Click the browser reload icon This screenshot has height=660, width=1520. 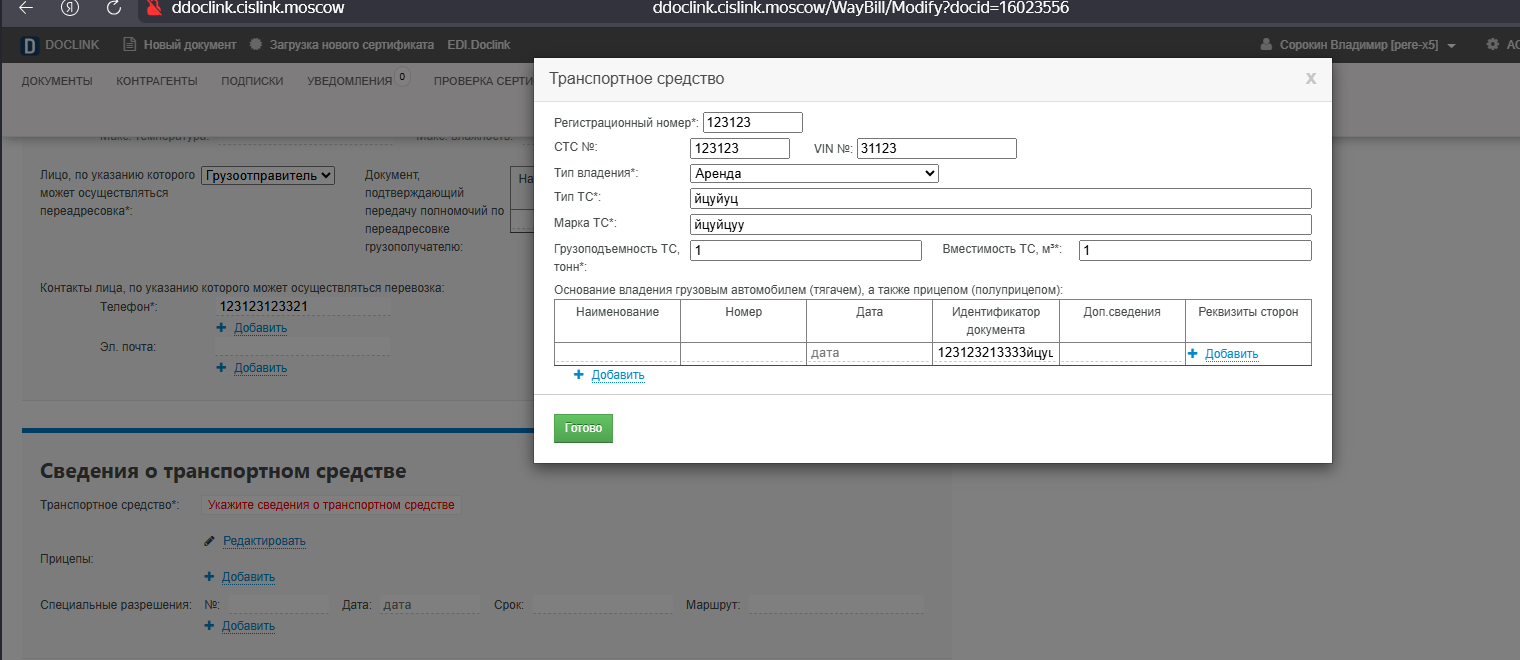click(x=114, y=8)
